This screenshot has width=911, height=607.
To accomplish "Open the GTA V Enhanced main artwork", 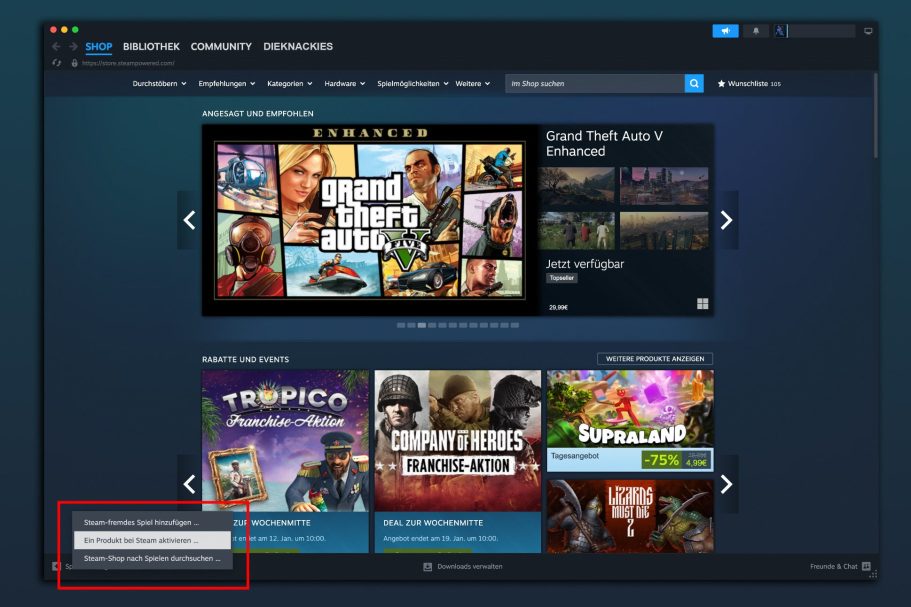I will (x=370, y=220).
